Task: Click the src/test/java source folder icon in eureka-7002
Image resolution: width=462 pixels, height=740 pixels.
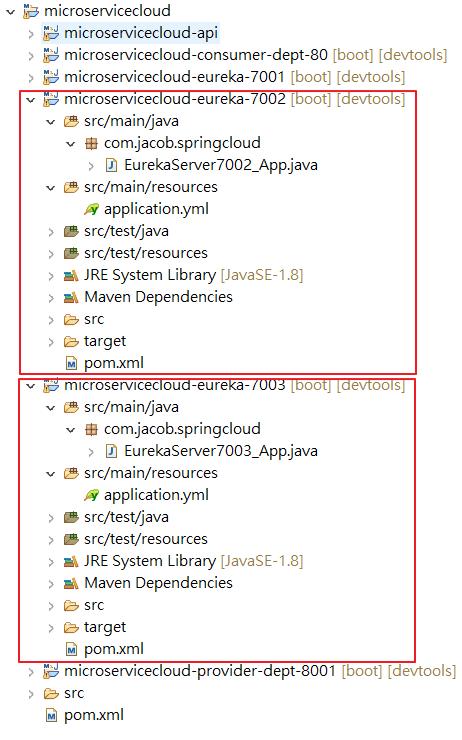Action: [71, 231]
